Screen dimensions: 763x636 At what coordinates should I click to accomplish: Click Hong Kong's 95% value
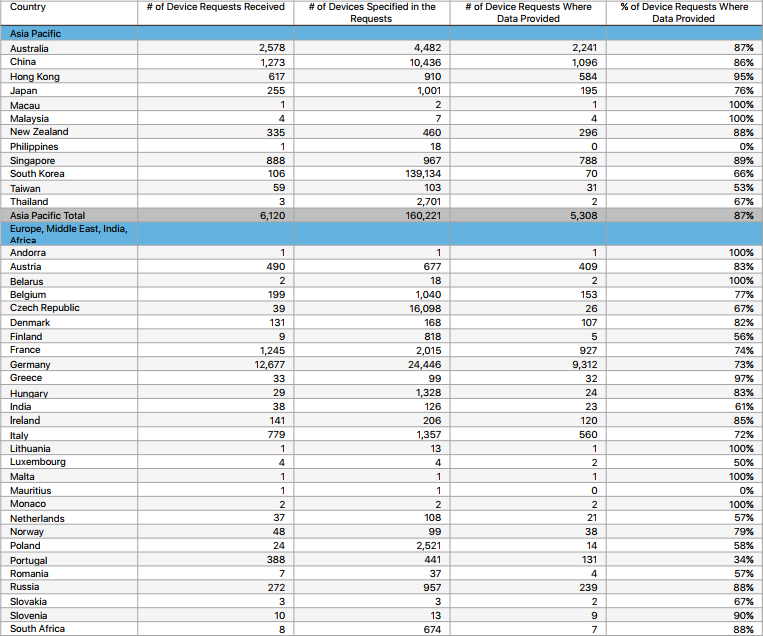pyautogui.click(x=743, y=76)
